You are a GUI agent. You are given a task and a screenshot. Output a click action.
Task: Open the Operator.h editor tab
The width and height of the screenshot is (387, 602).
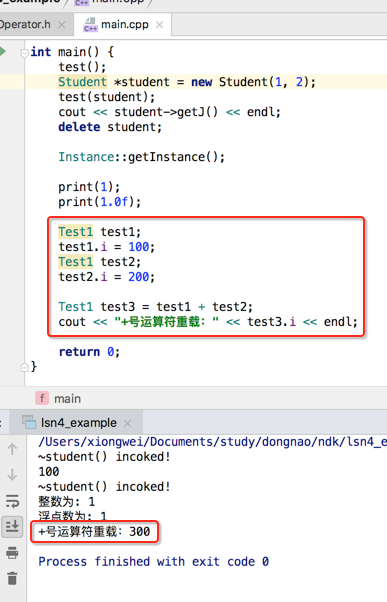[x=25, y=25]
